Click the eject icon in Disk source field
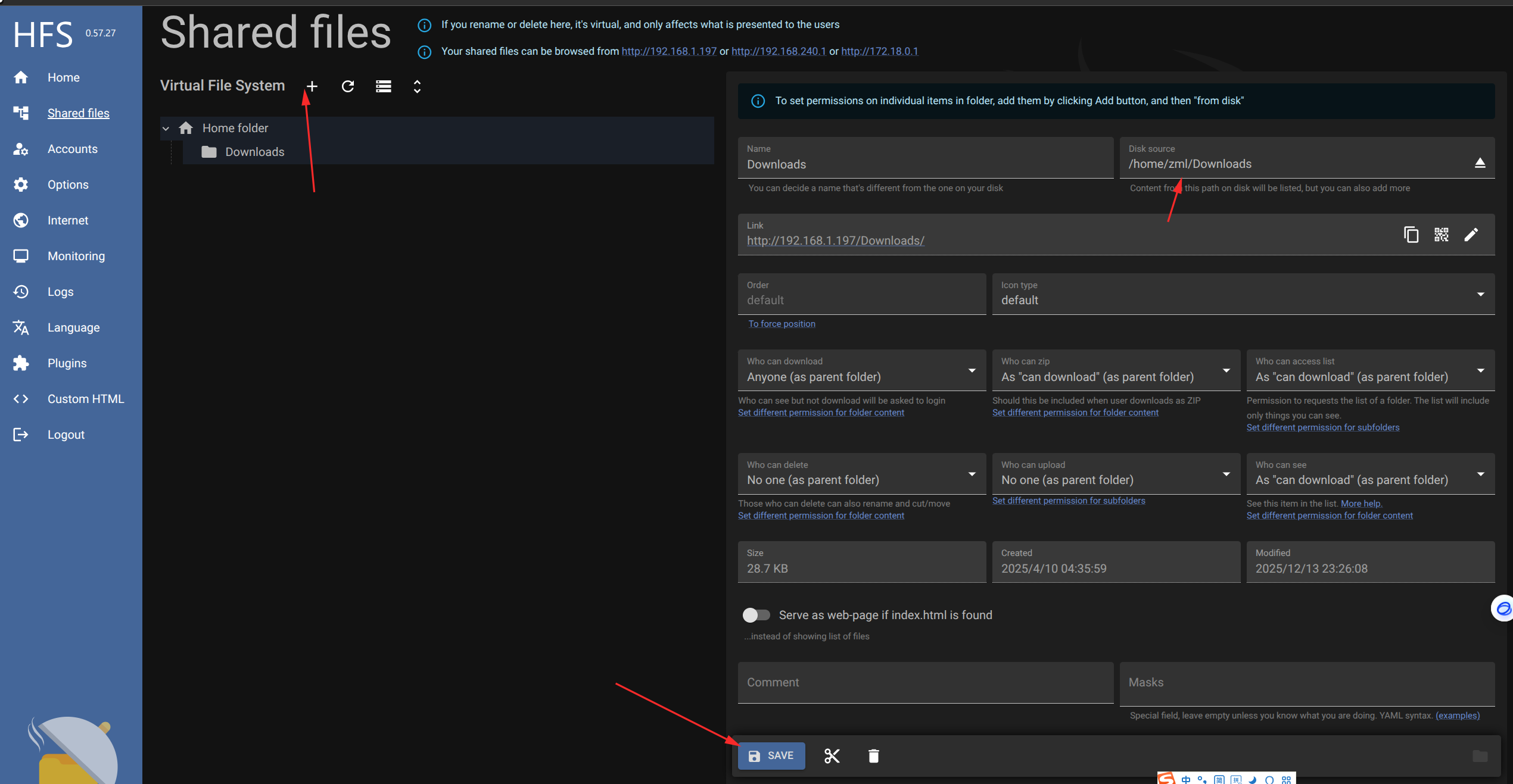1513x784 pixels. 1480,163
